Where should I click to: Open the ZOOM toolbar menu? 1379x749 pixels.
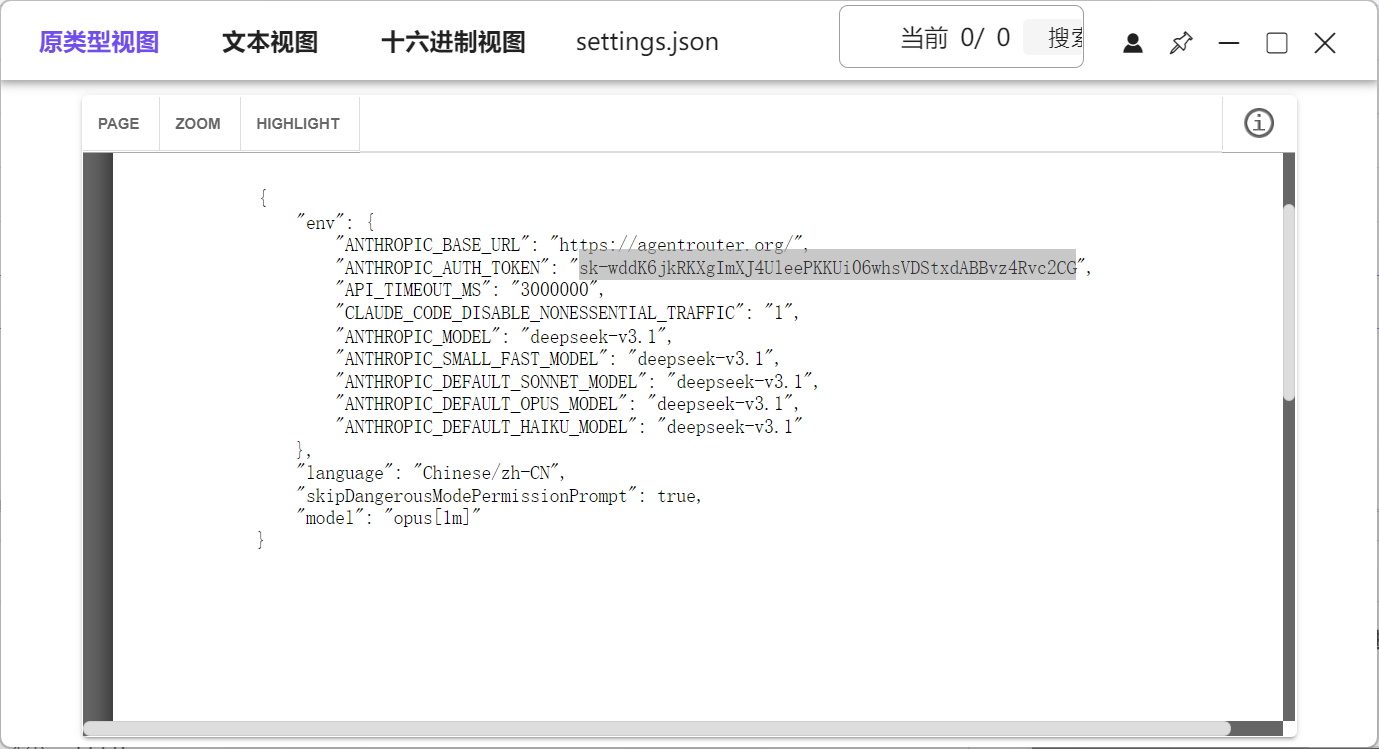tap(198, 124)
